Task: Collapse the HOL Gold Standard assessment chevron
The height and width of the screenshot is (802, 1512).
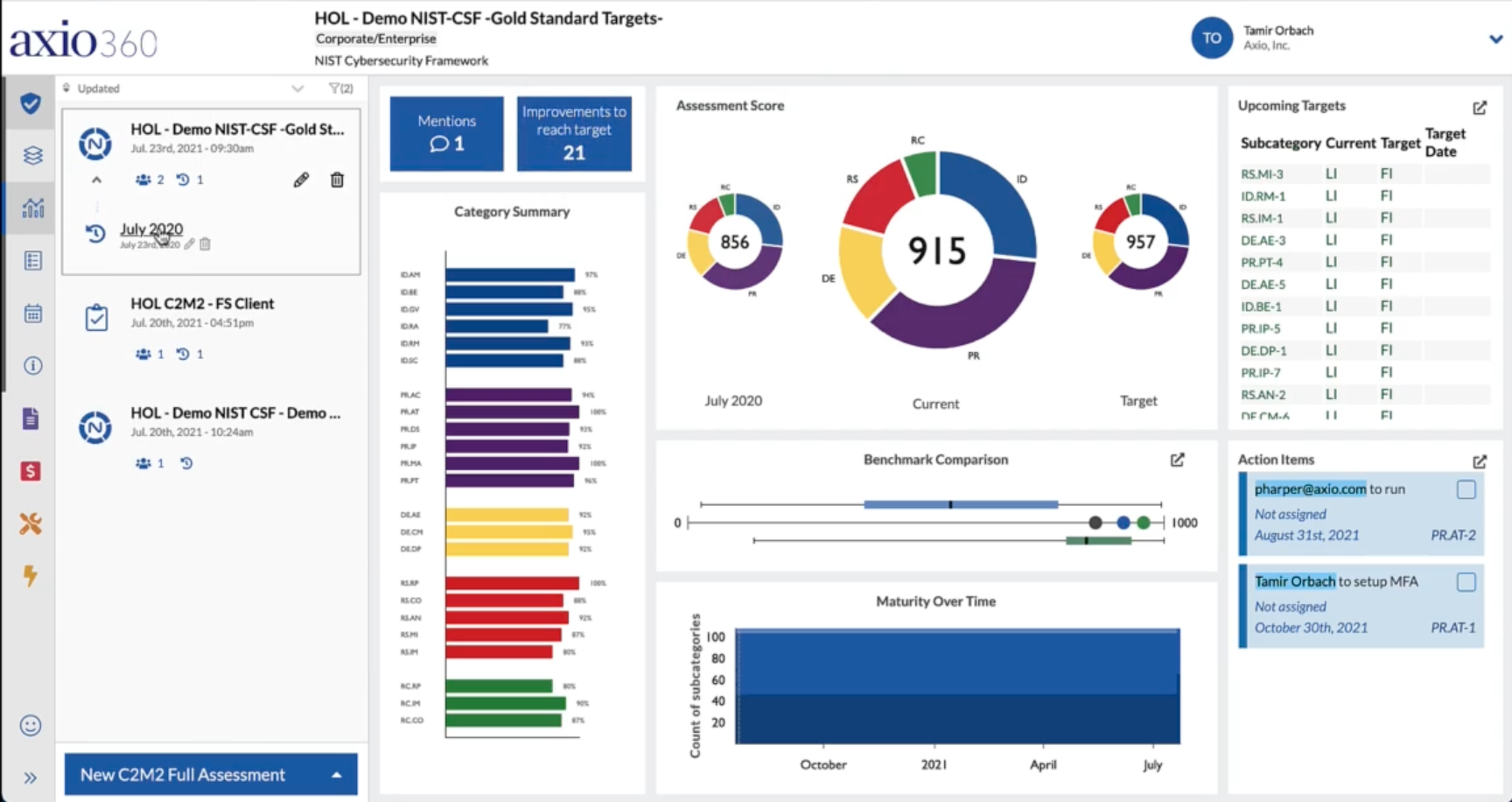Action: (97, 179)
